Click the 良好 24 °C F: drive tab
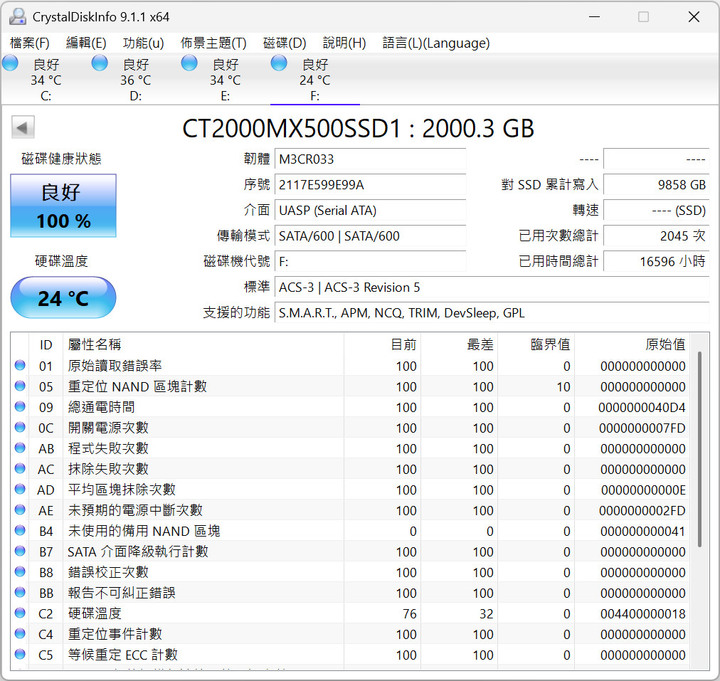Image resolution: width=720 pixels, height=681 pixels. [x=315, y=79]
